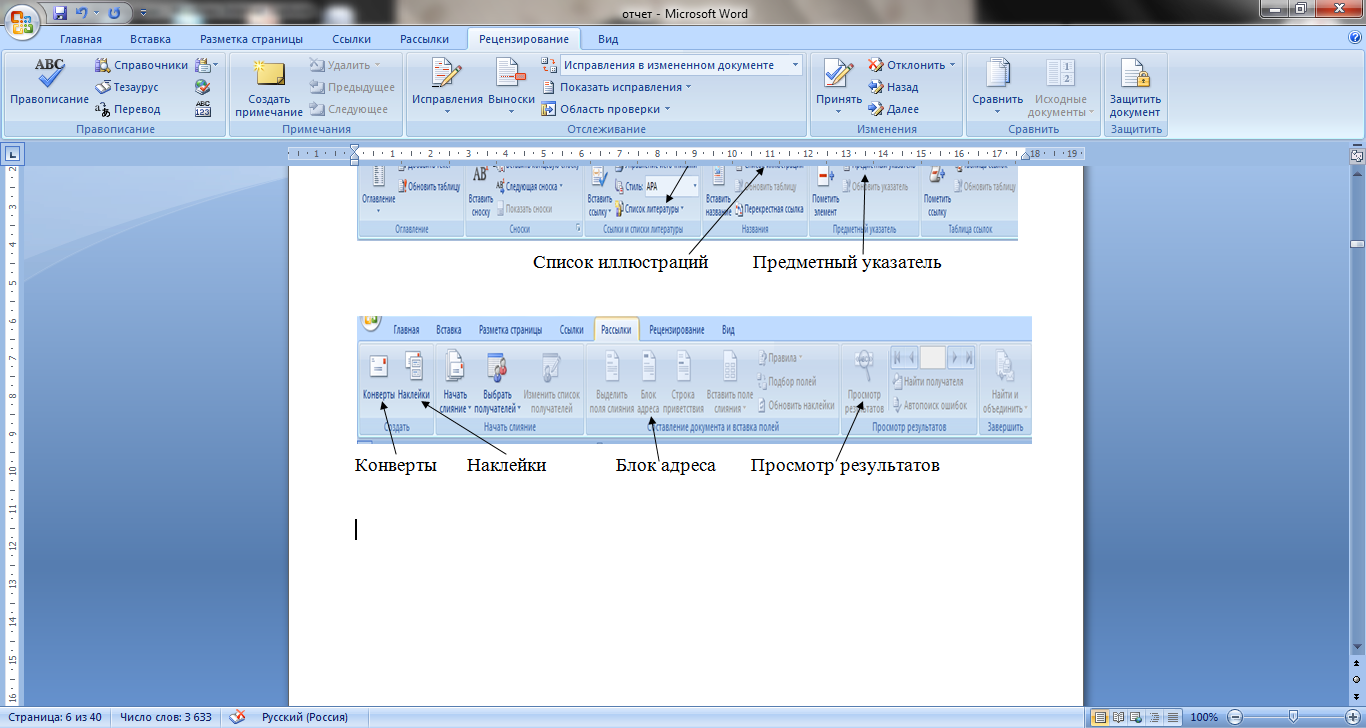Click Число слов: 3 633 word count
This screenshot has width=1366, height=728.
pyautogui.click(x=166, y=717)
